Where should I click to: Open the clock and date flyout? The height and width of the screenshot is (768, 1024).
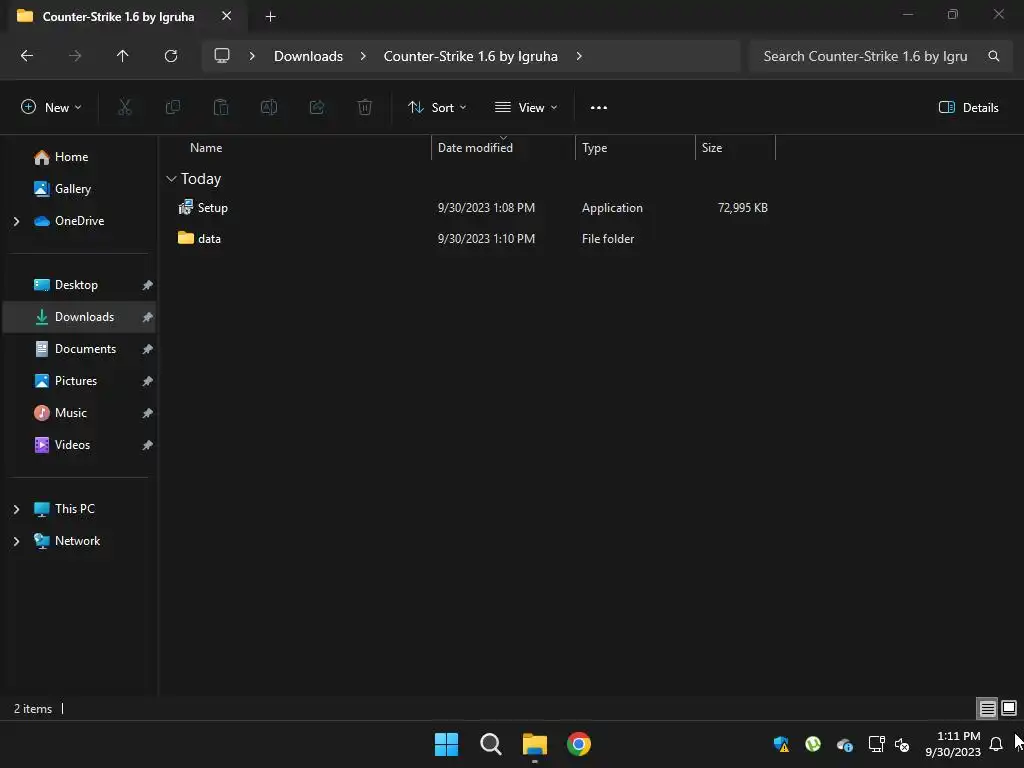tap(953, 744)
